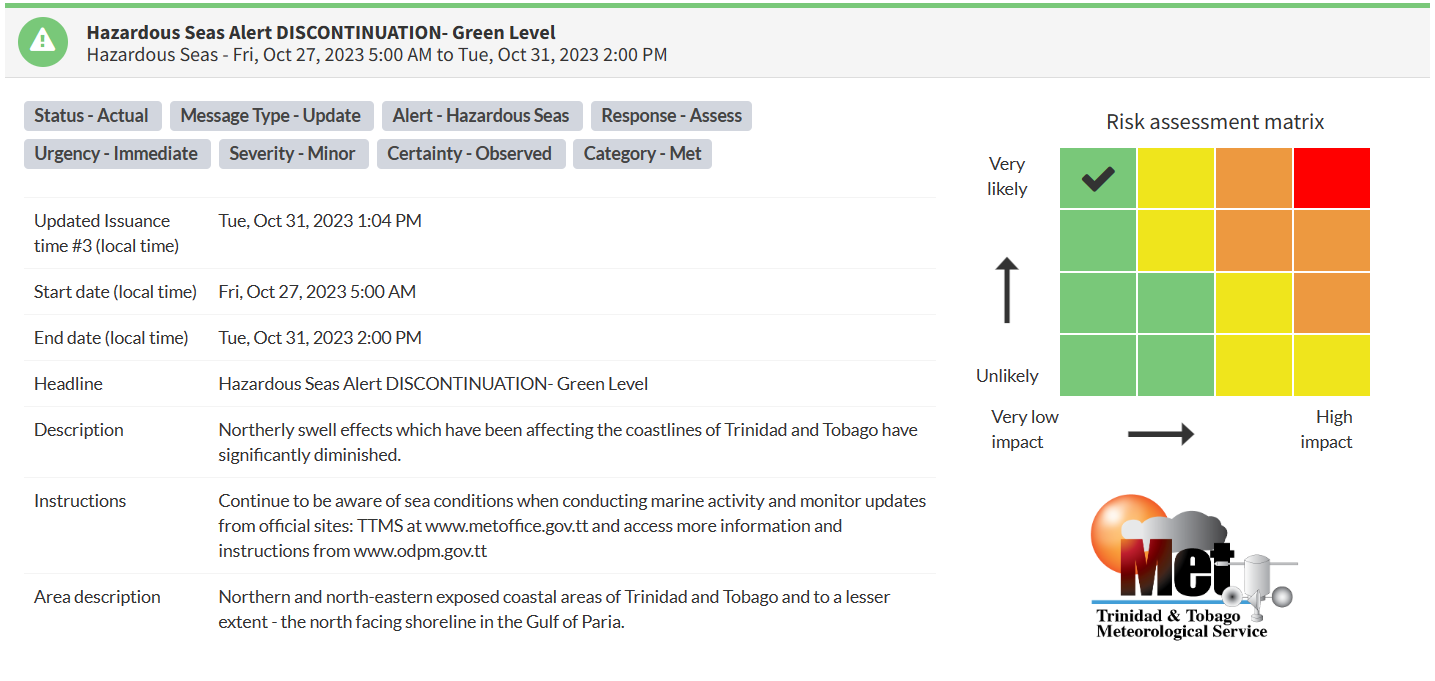
Task: Click the 'End date (local time)' label
Action: 111,338
